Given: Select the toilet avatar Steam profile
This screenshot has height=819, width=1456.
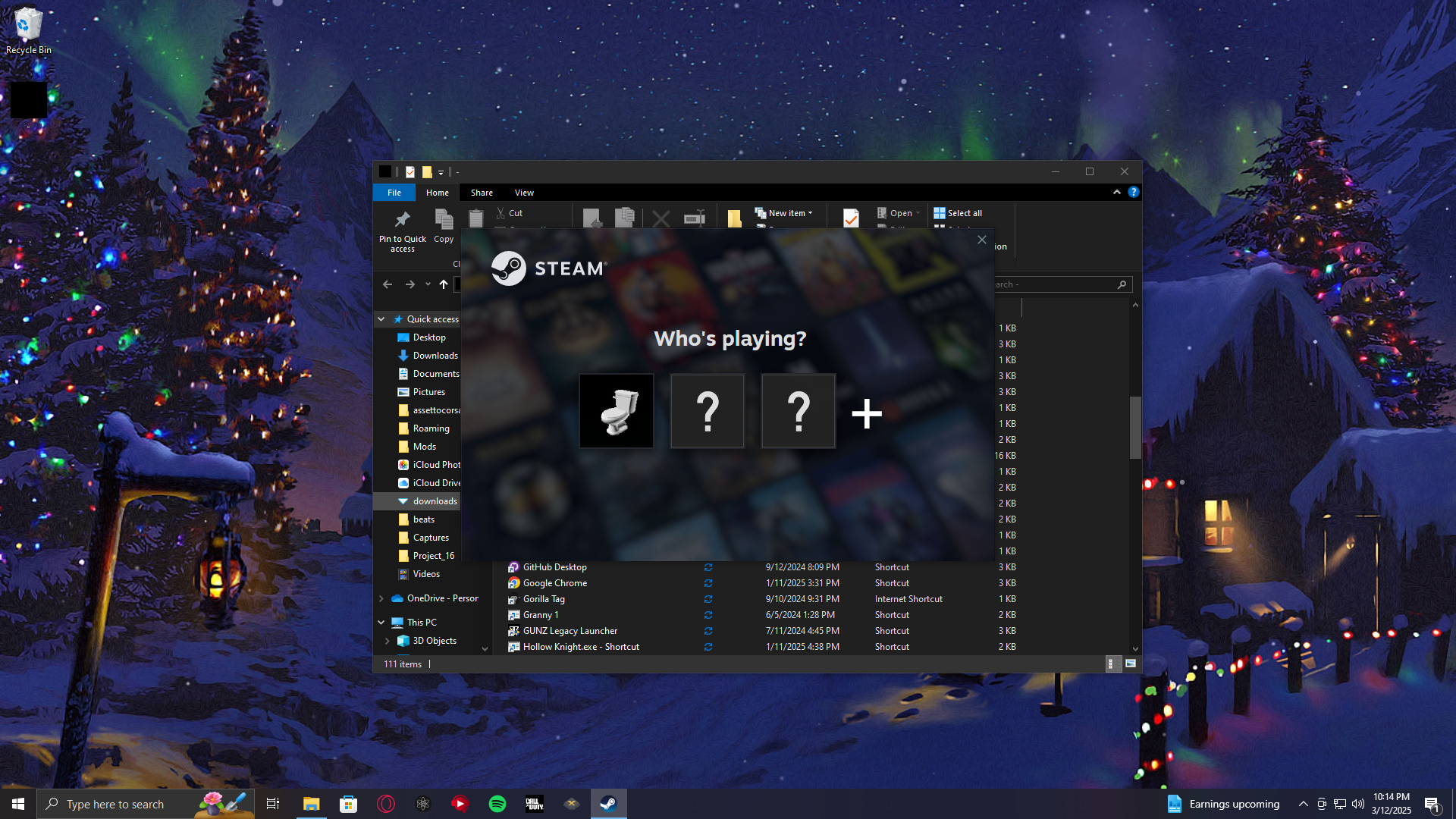Looking at the screenshot, I should [616, 411].
